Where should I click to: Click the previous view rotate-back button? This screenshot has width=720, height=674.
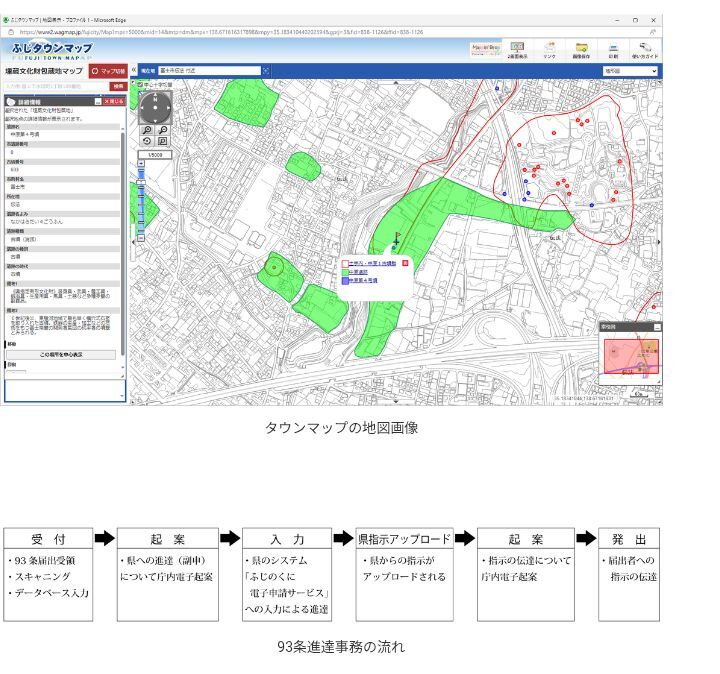pyautogui.click(x=147, y=141)
